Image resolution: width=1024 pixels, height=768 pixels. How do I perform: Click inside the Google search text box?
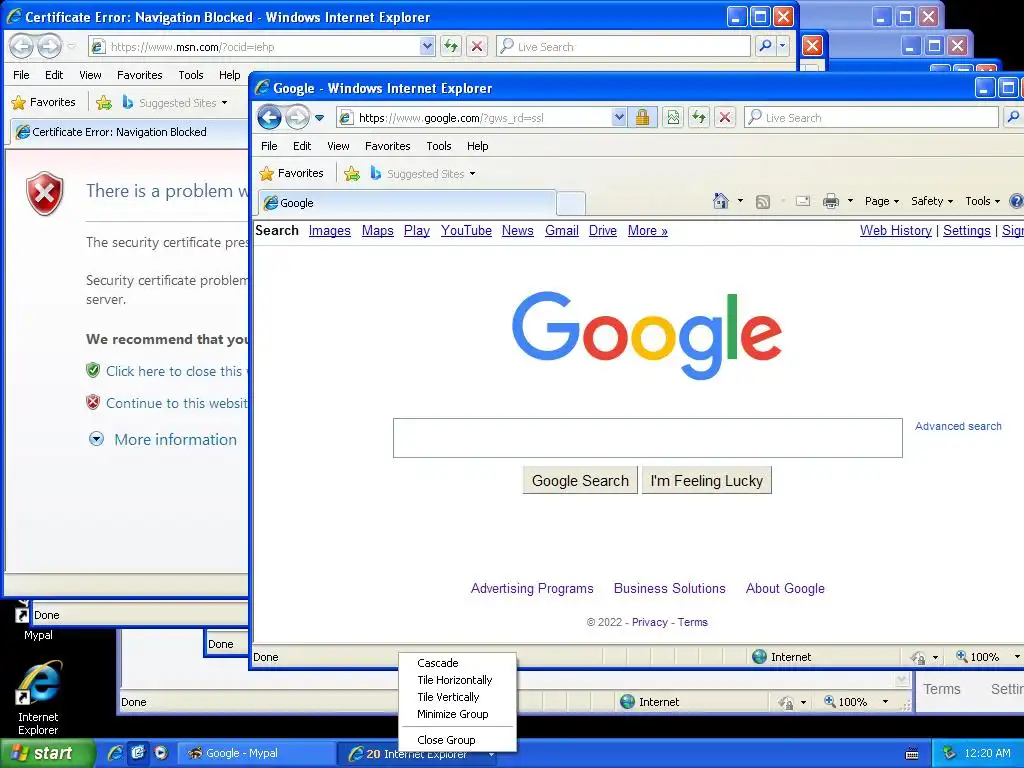coord(648,438)
